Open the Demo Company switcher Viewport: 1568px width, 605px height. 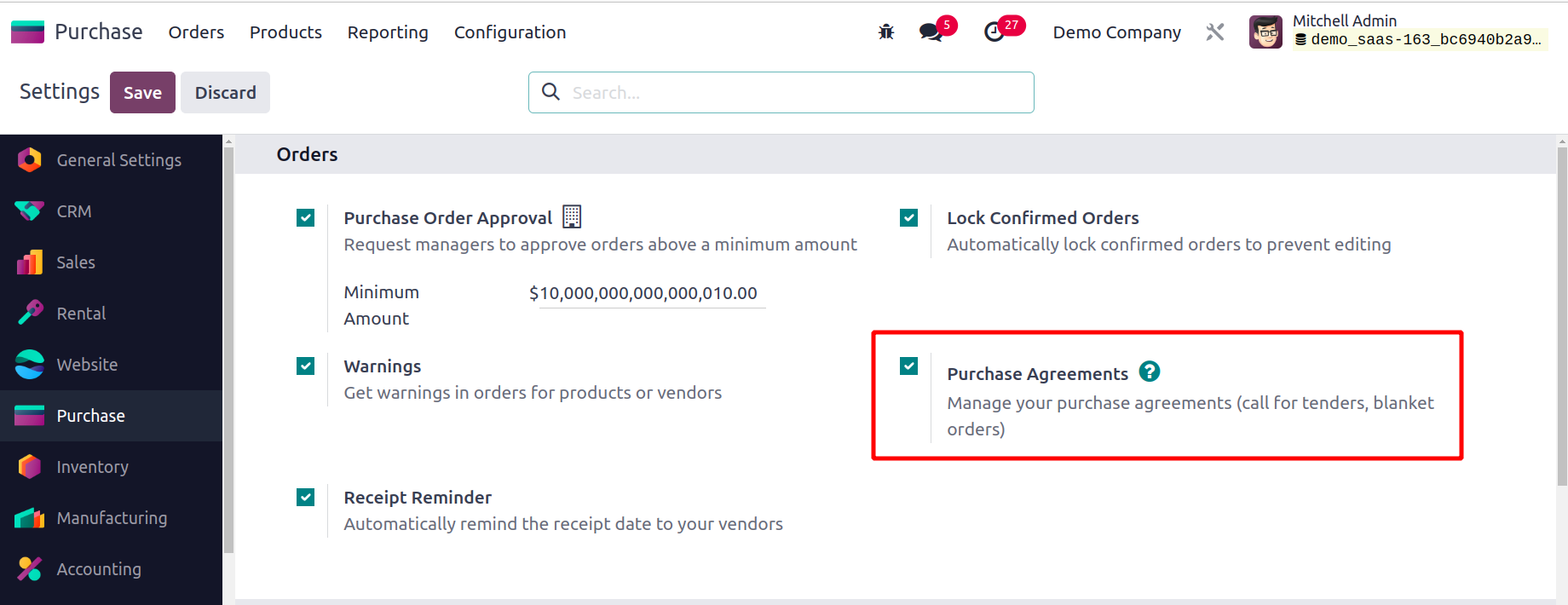click(x=1116, y=32)
